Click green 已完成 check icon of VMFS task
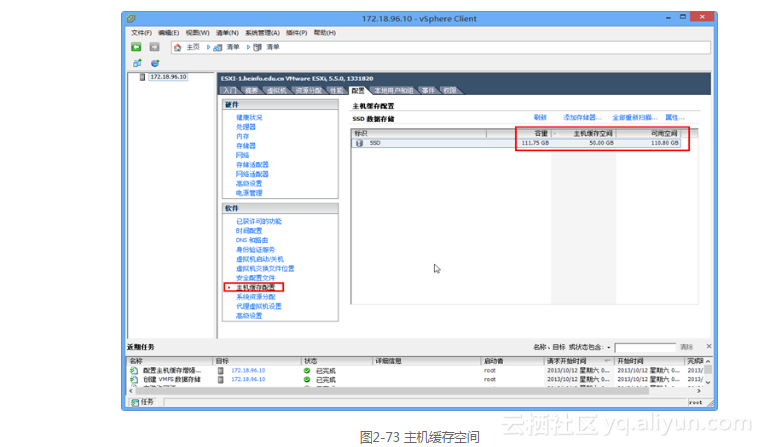The image size is (763, 447). click(x=307, y=379)
